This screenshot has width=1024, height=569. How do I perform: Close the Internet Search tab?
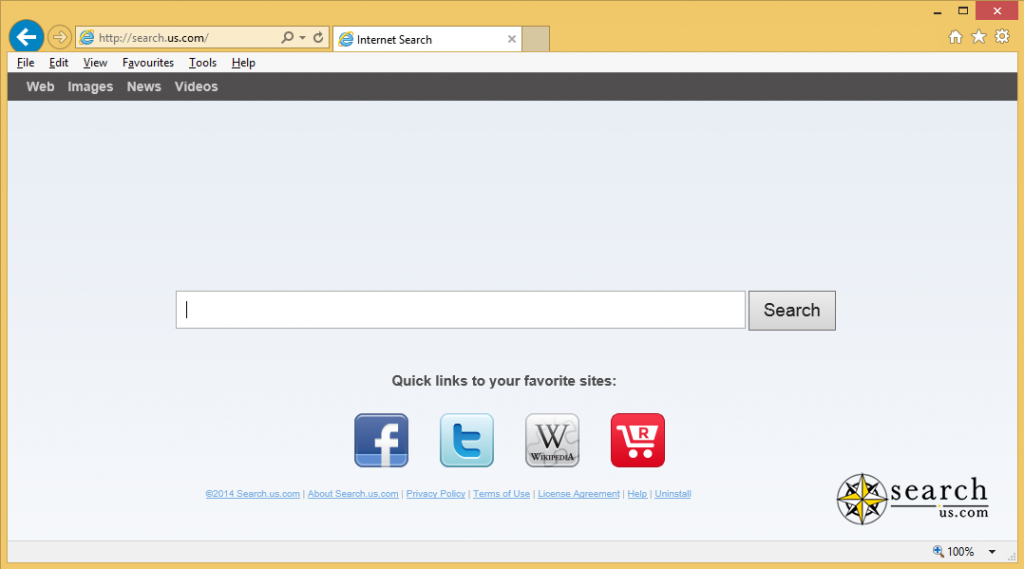coord(511,39)
